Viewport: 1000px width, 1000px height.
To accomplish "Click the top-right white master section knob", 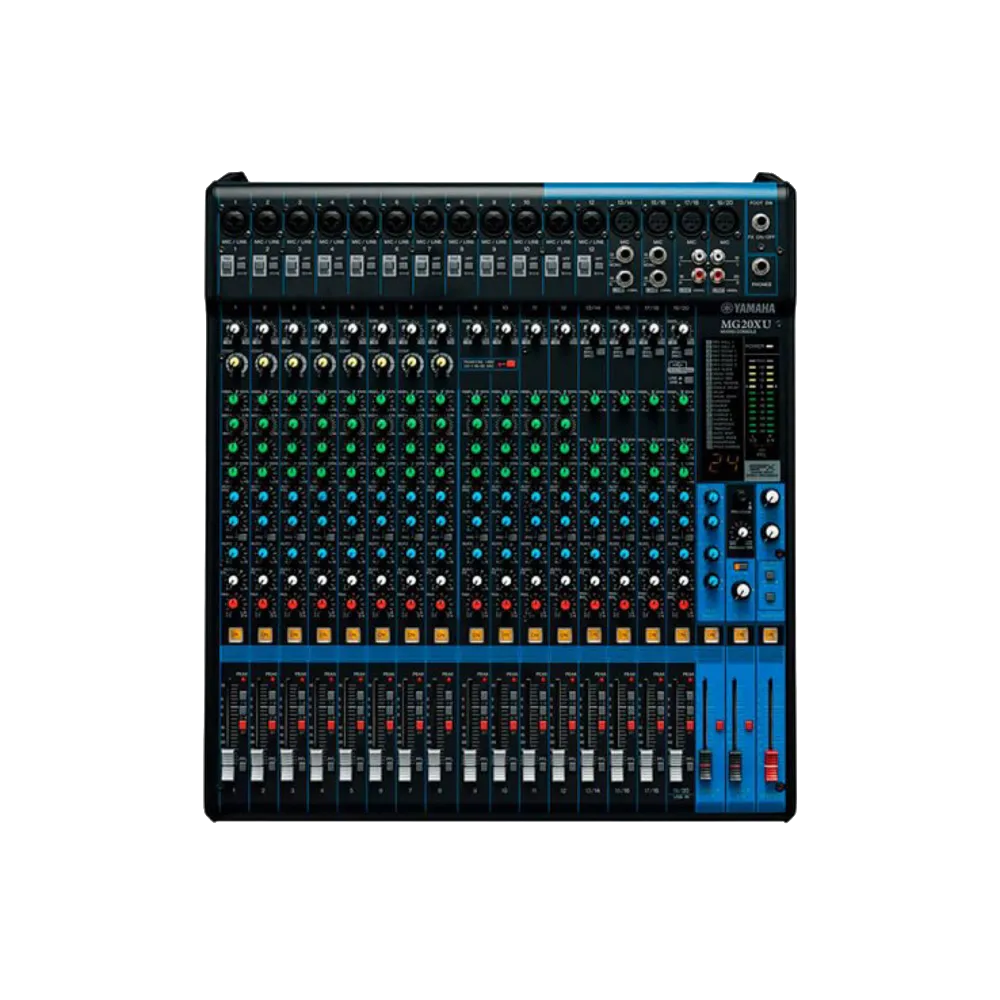I will tap(771, 497).
